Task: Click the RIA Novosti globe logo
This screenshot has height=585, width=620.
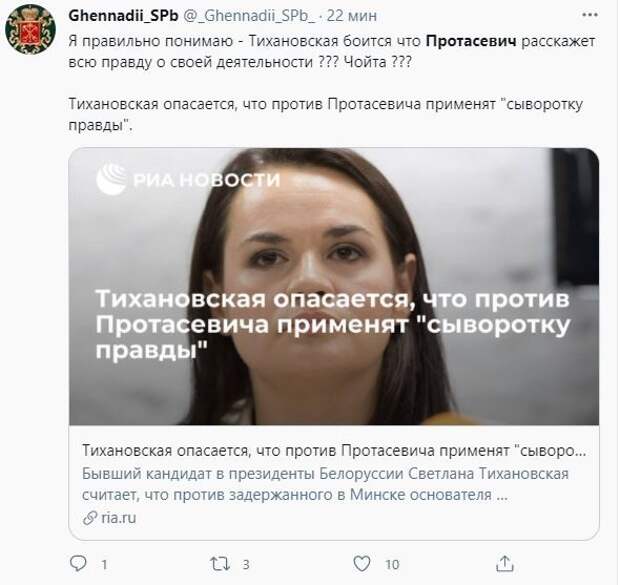Action: pos(111,180)
